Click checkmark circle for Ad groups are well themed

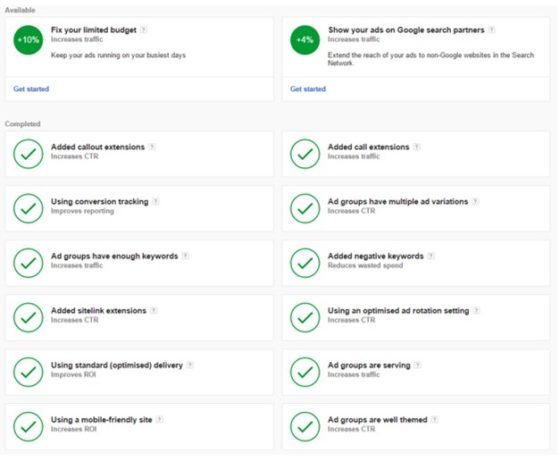pos(305,427)
